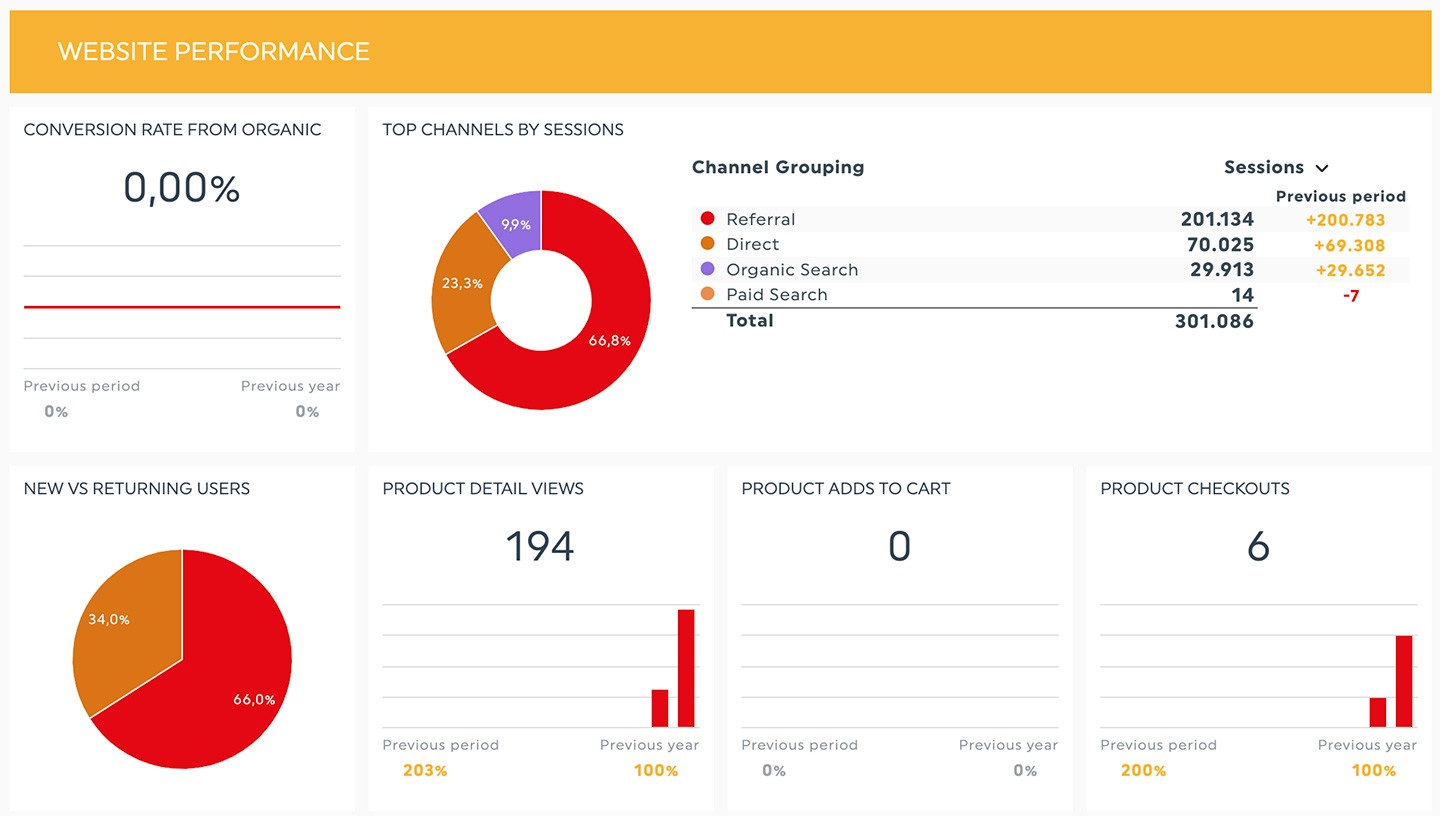Select the 34,0% slice in users pie
1440x816 pixels.
click(115, 620)
